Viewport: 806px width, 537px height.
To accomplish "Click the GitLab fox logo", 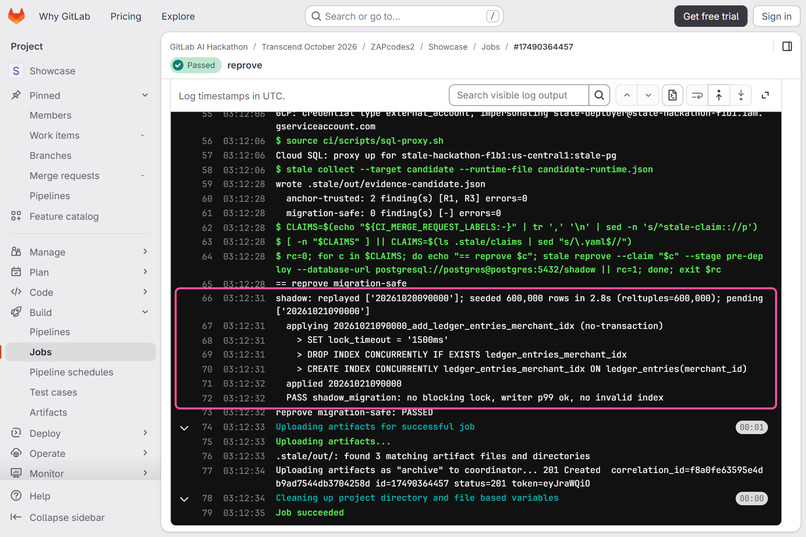I will [16, 16].
